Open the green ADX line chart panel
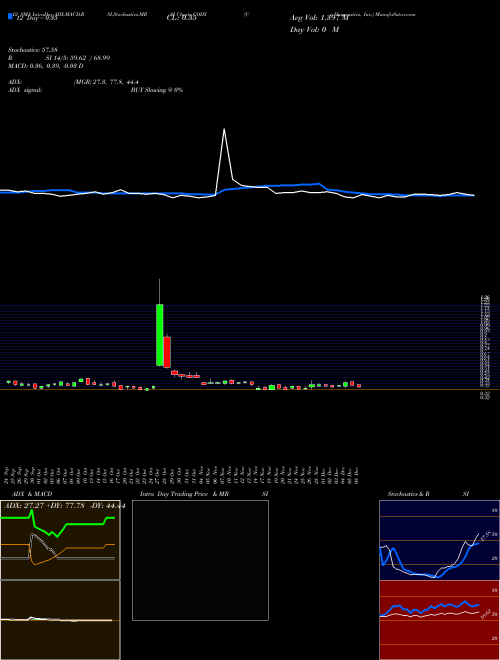 point(60,540)
